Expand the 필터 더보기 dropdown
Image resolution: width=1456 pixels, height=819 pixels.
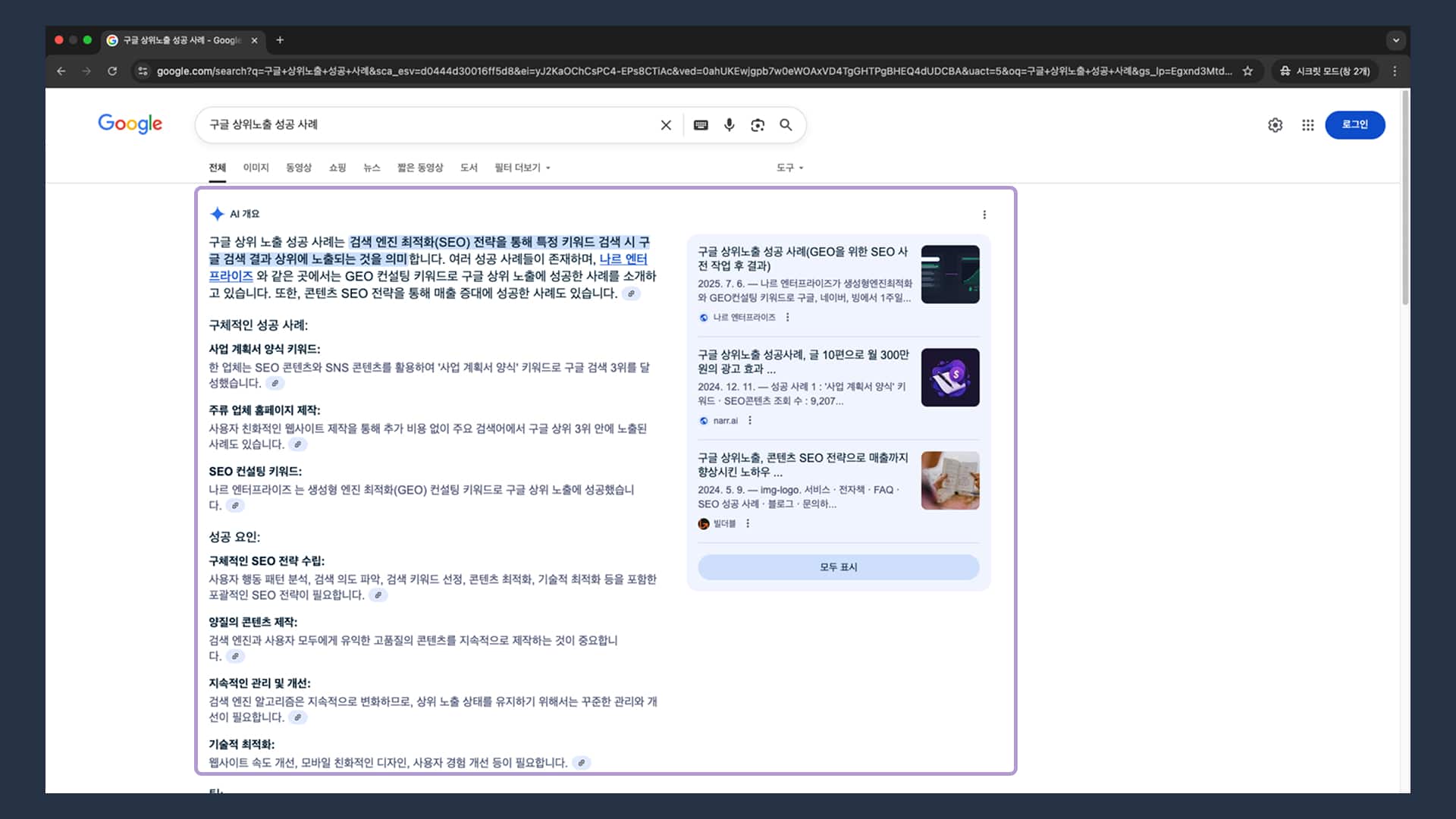(x=522, y=168)
